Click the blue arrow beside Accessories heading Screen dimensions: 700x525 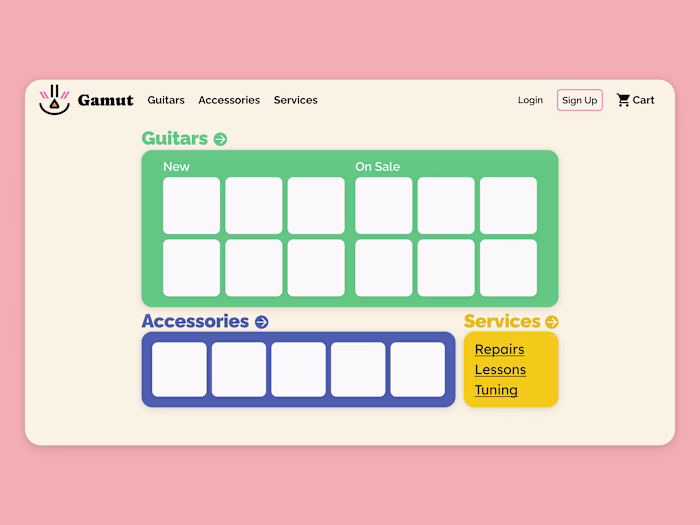pyautogui.click(x=262, y=322)
